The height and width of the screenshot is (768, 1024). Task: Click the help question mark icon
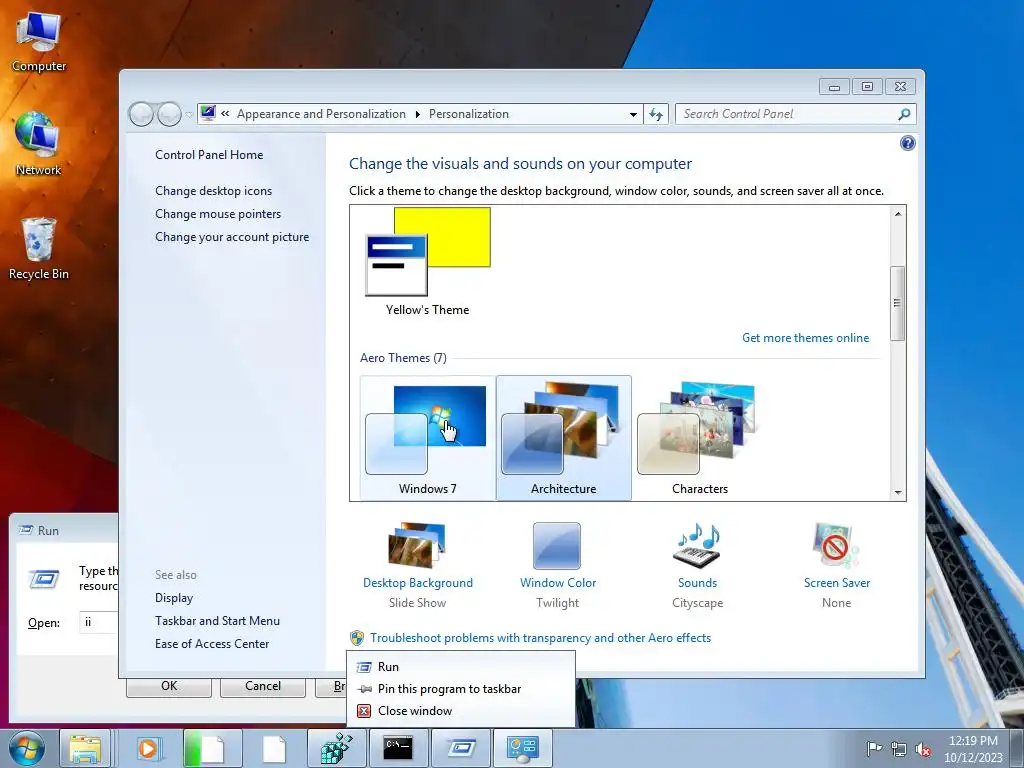pos(907,143)
